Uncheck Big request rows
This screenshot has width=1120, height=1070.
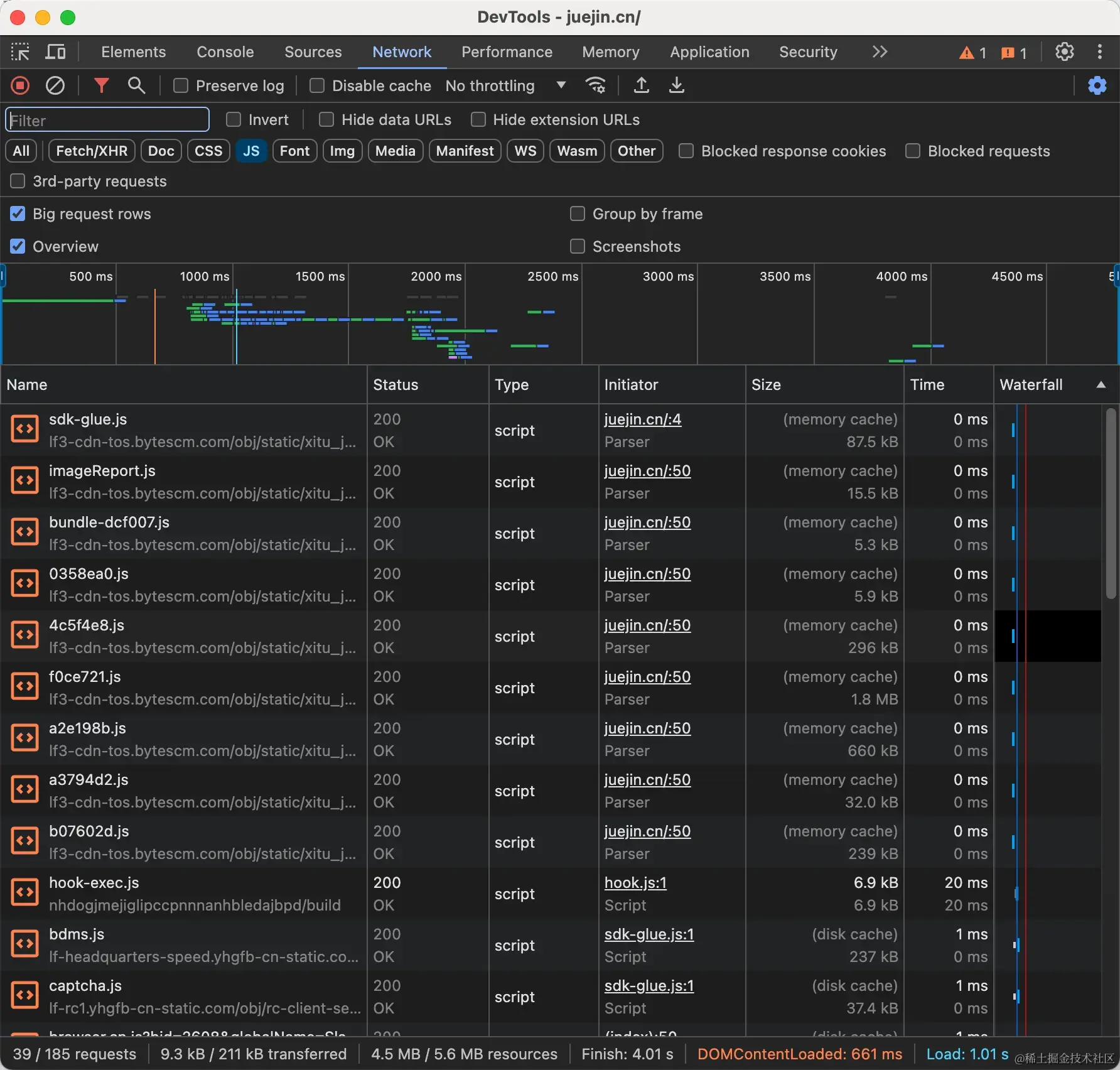18,214
